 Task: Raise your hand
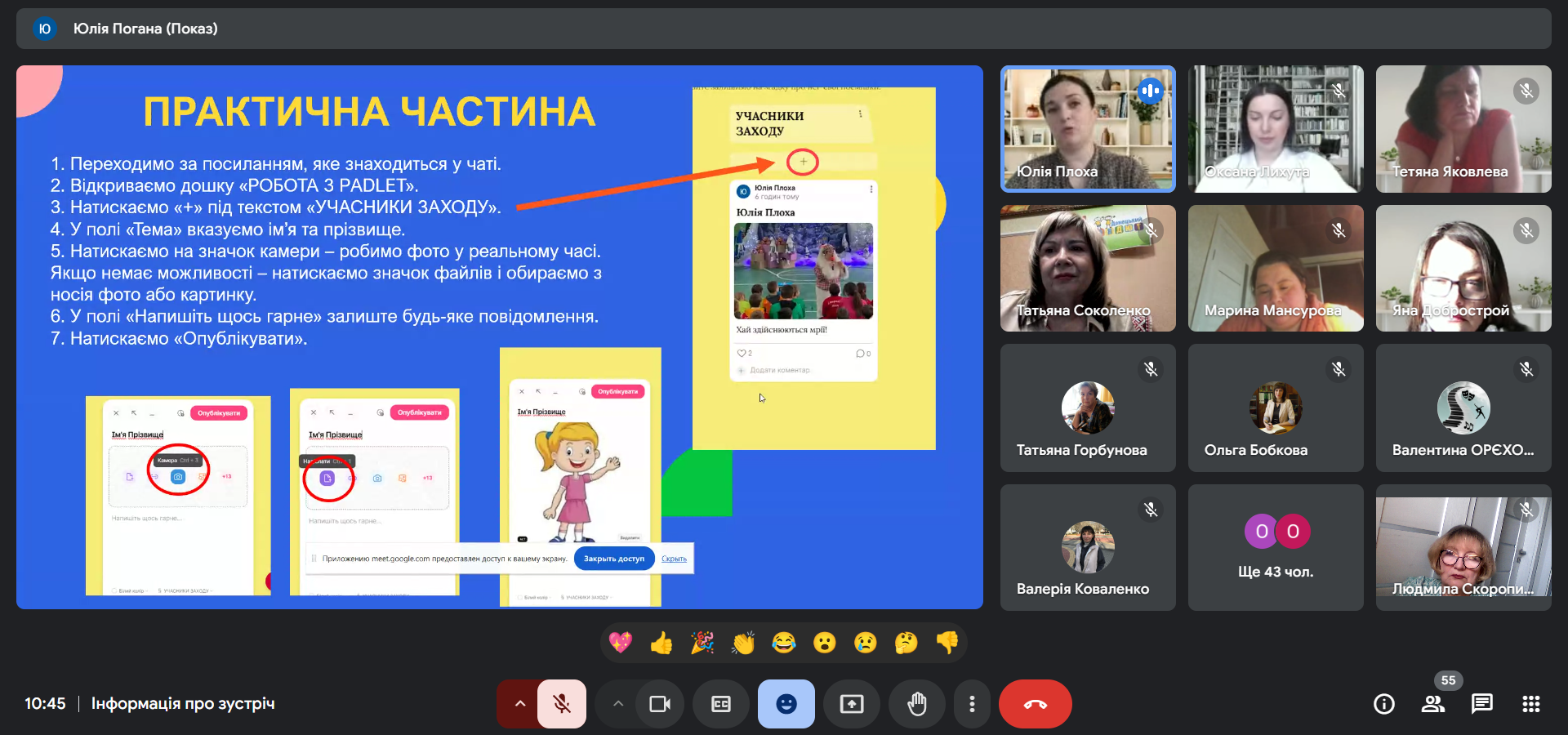pos(917,704)
